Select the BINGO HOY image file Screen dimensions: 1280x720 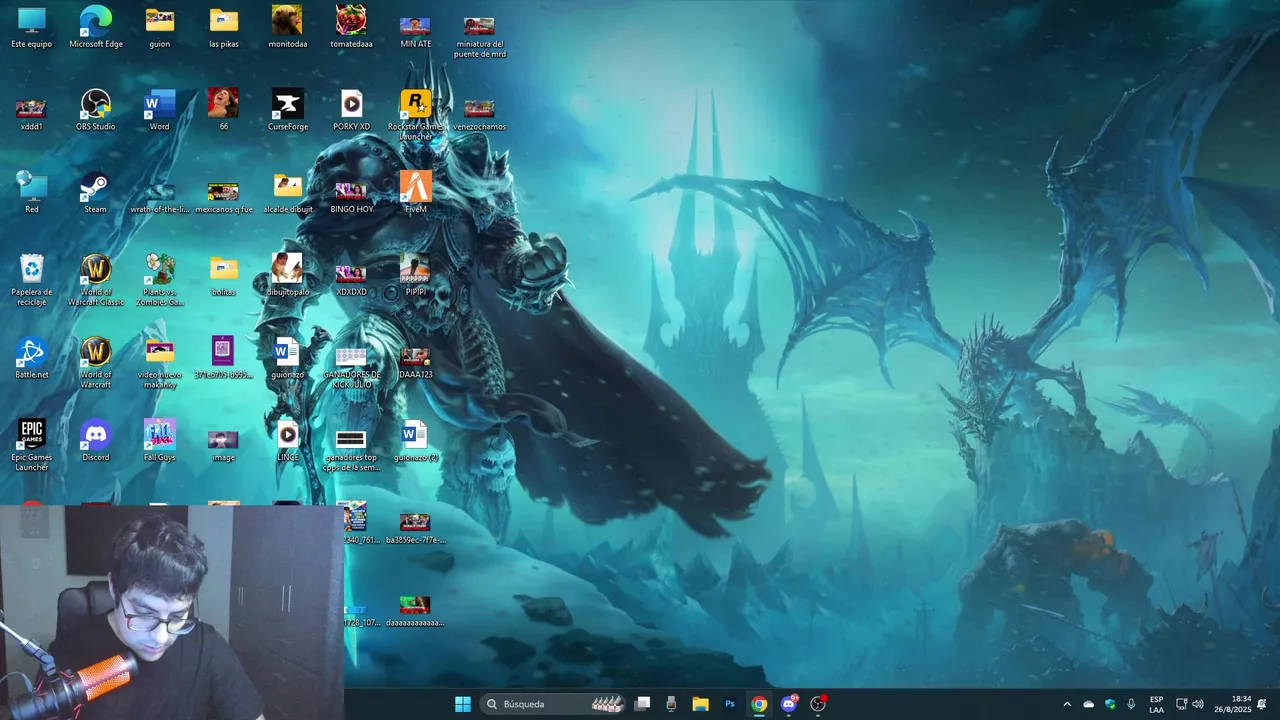coord(352,197)
